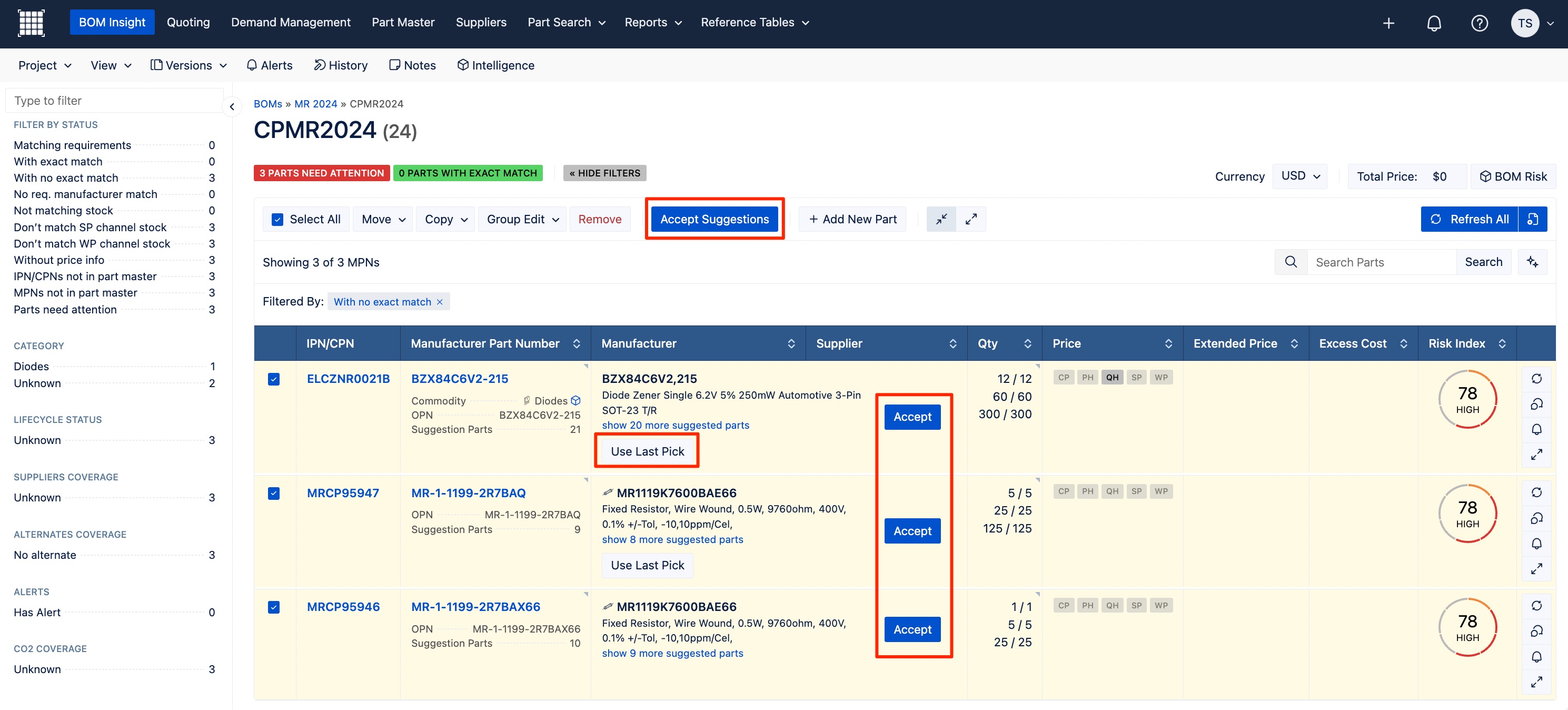Toggle WP badge in MRCP95946 row

(1162, 606)
